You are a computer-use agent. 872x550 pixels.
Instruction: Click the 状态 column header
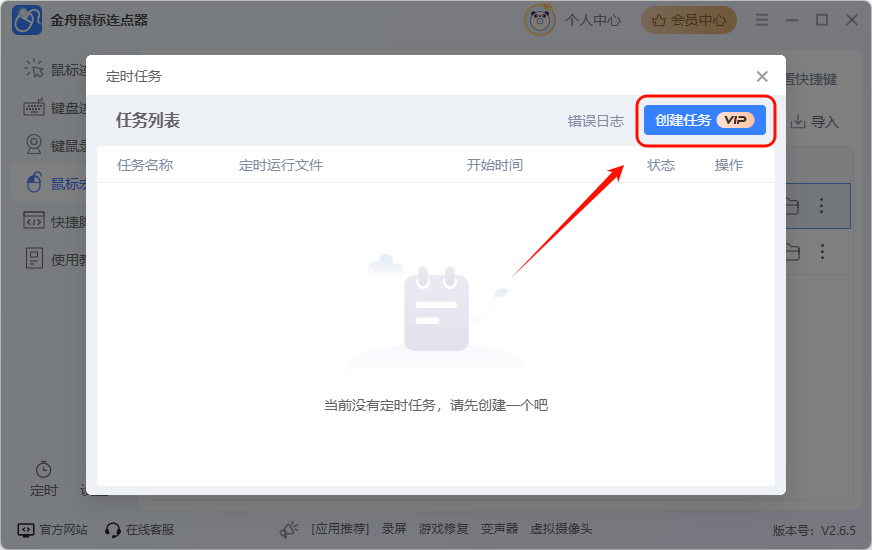[x=661, y=165]
